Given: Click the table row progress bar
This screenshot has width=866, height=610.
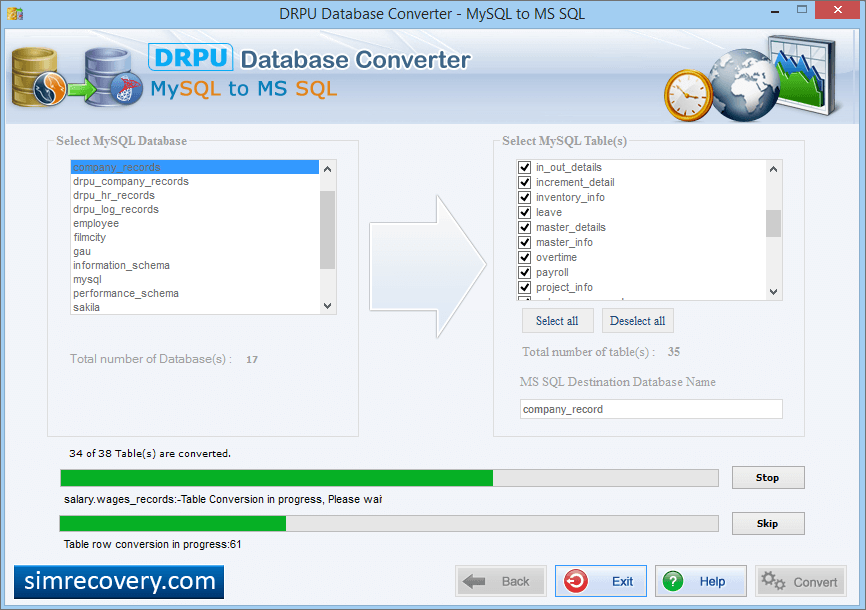Looking at the screenshot, I should (389, 523).
